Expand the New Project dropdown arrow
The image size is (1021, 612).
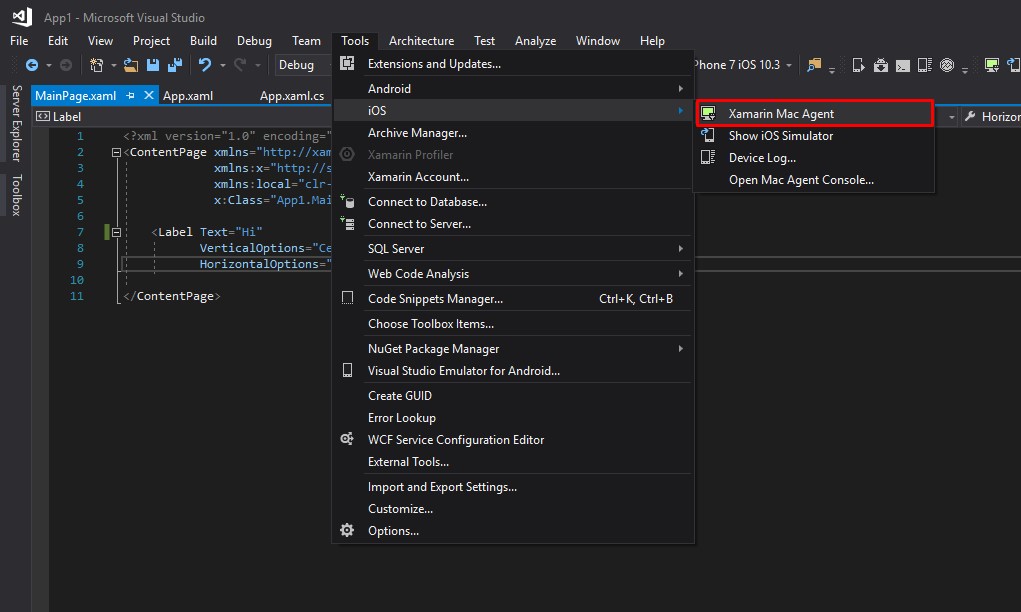pos(113,65)
